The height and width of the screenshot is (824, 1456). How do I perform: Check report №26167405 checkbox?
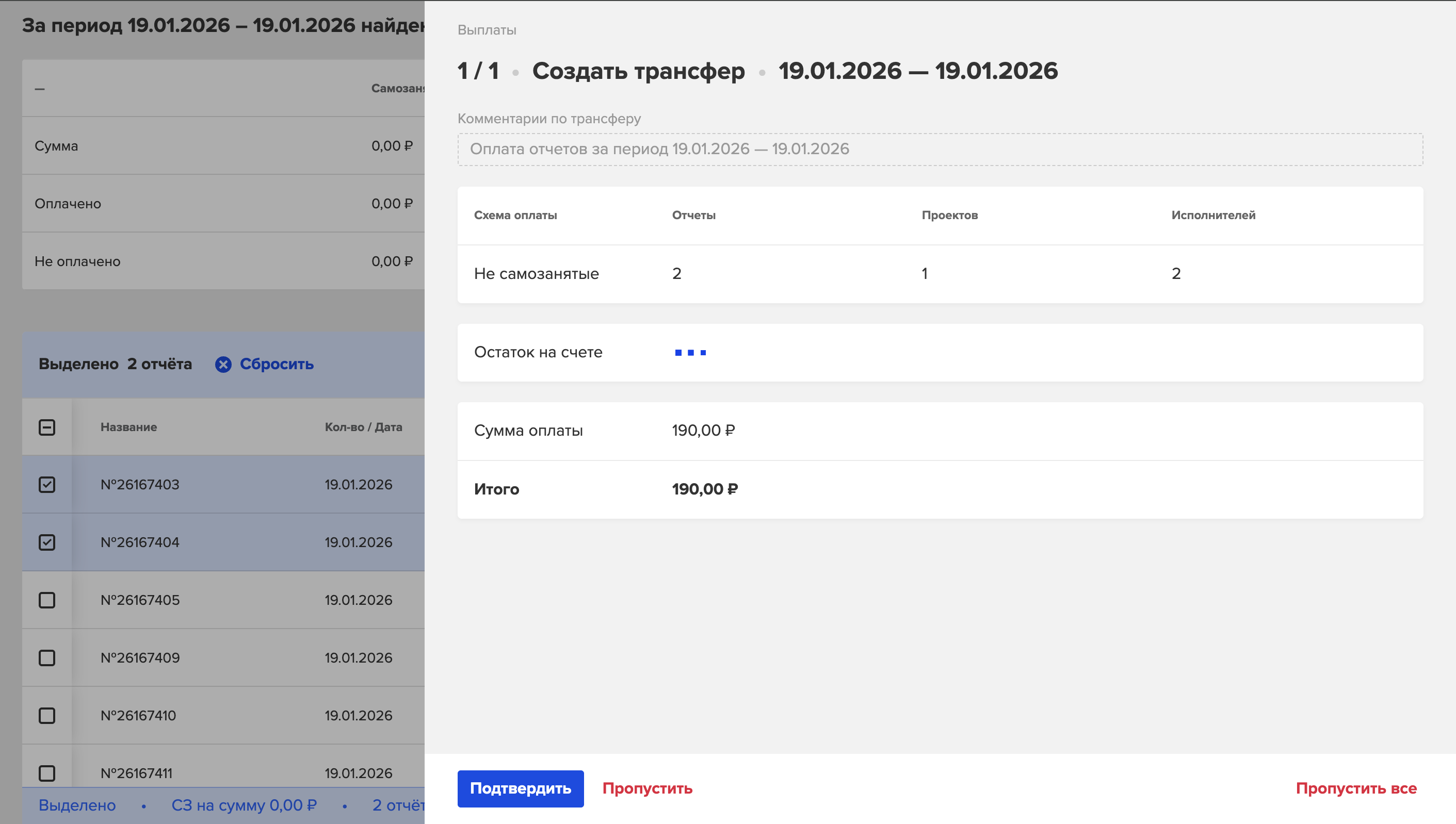click(47, 600)
